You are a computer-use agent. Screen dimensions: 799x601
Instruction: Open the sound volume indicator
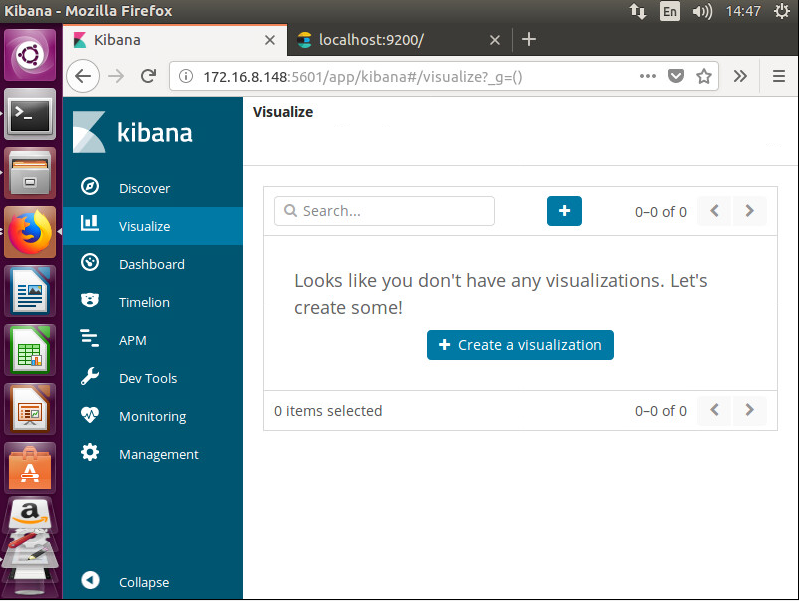click(x=702, y=11)
